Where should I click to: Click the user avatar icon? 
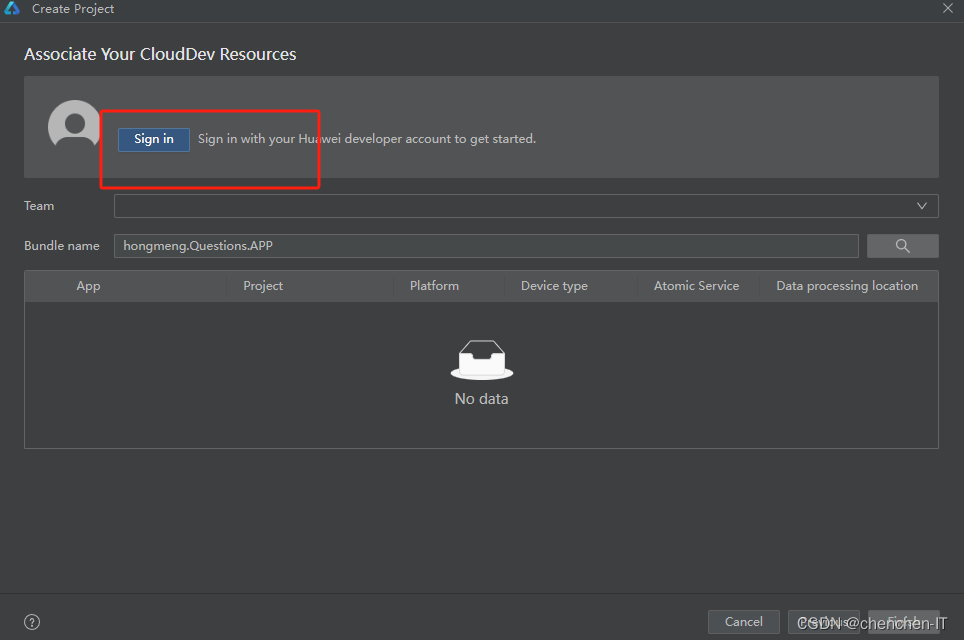[x=74, y=125]
